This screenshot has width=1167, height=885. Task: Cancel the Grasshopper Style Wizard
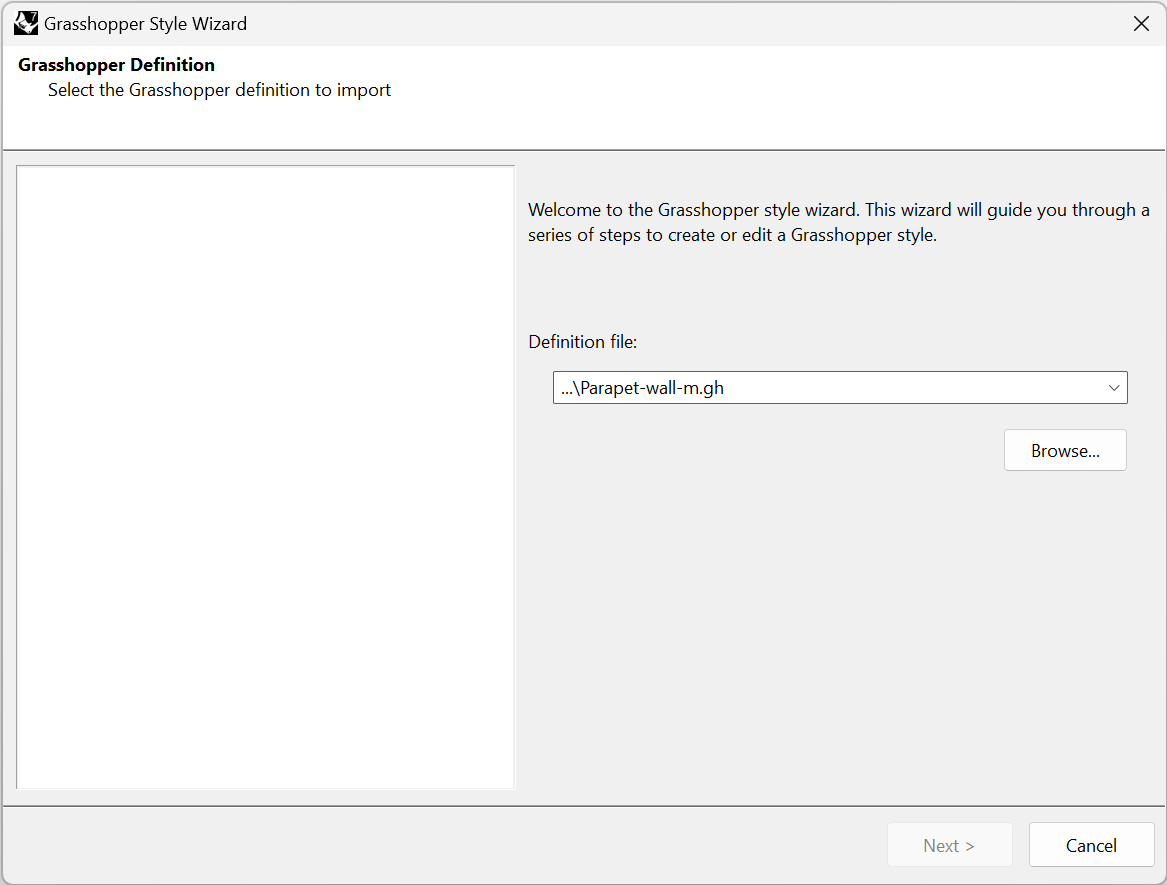(x=1091, y=845)
